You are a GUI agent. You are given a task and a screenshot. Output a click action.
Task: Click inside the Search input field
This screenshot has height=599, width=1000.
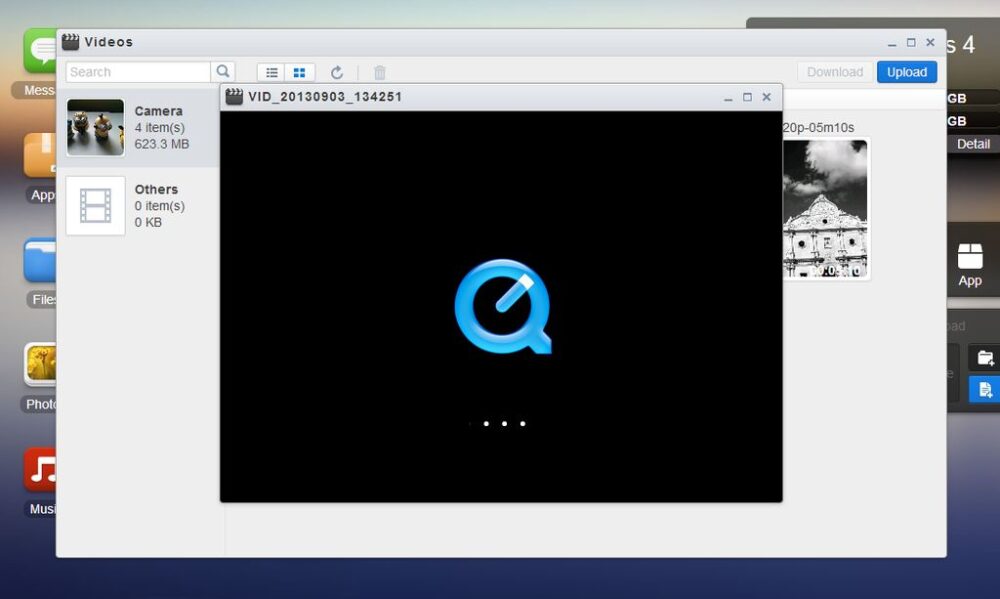click(137, 71)
